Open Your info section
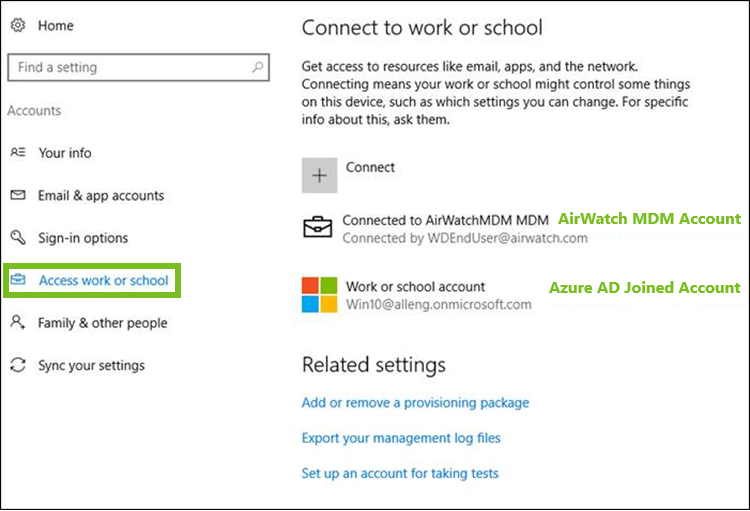 click(x=65, y=153)
